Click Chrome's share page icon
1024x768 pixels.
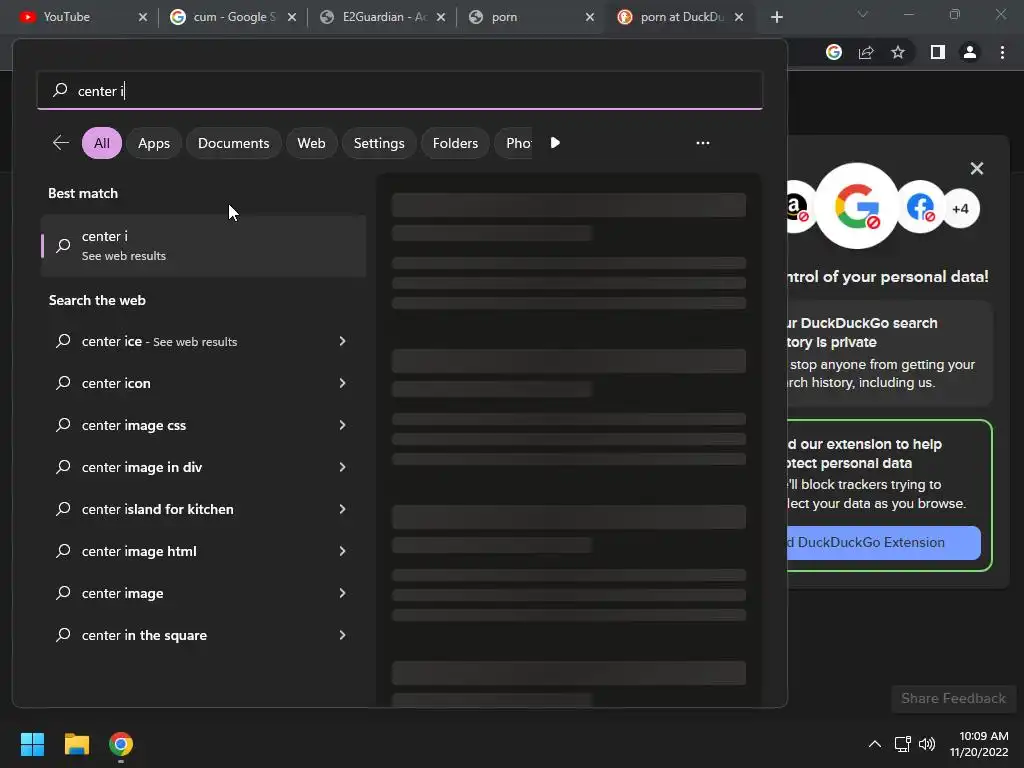click(866, 52)
